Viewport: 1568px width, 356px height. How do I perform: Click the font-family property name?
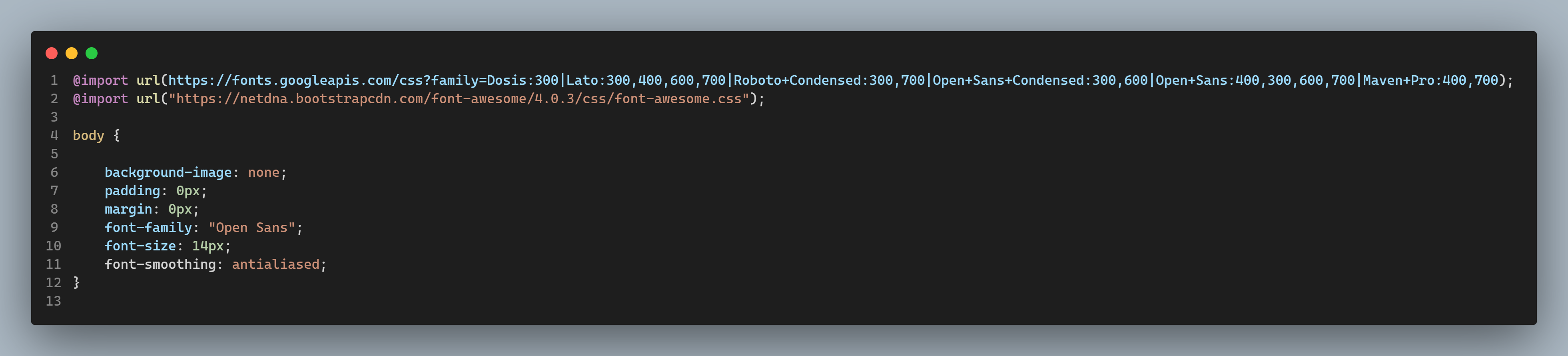[x=148, y=227]
